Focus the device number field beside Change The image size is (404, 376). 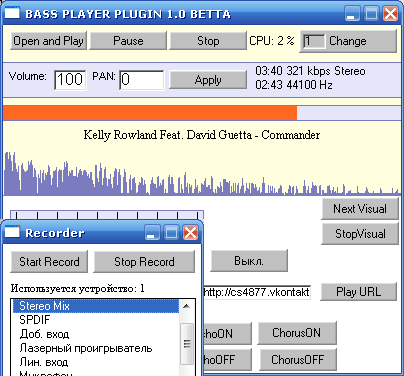coord(314,41)
